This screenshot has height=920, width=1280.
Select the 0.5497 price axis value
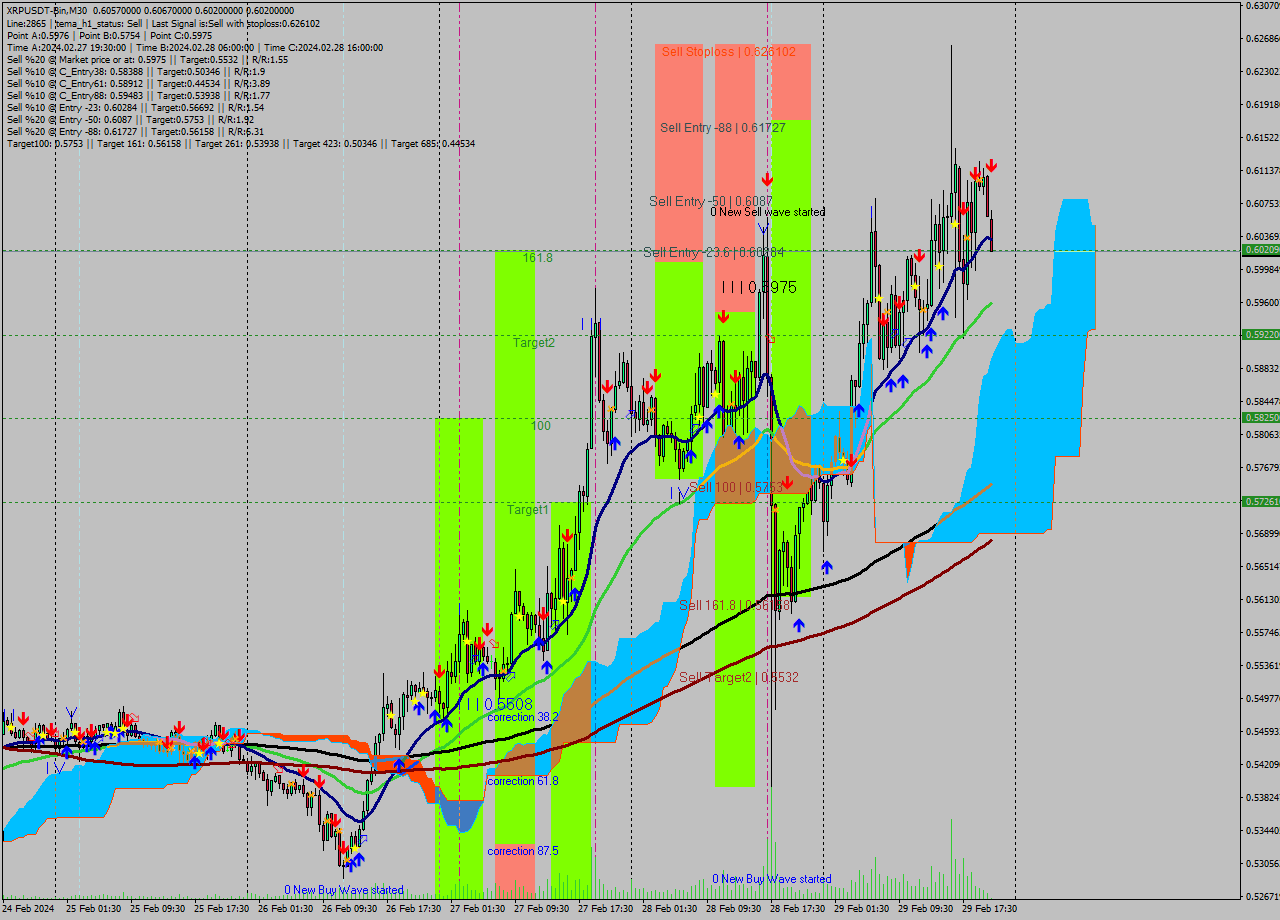(1263, 699)
